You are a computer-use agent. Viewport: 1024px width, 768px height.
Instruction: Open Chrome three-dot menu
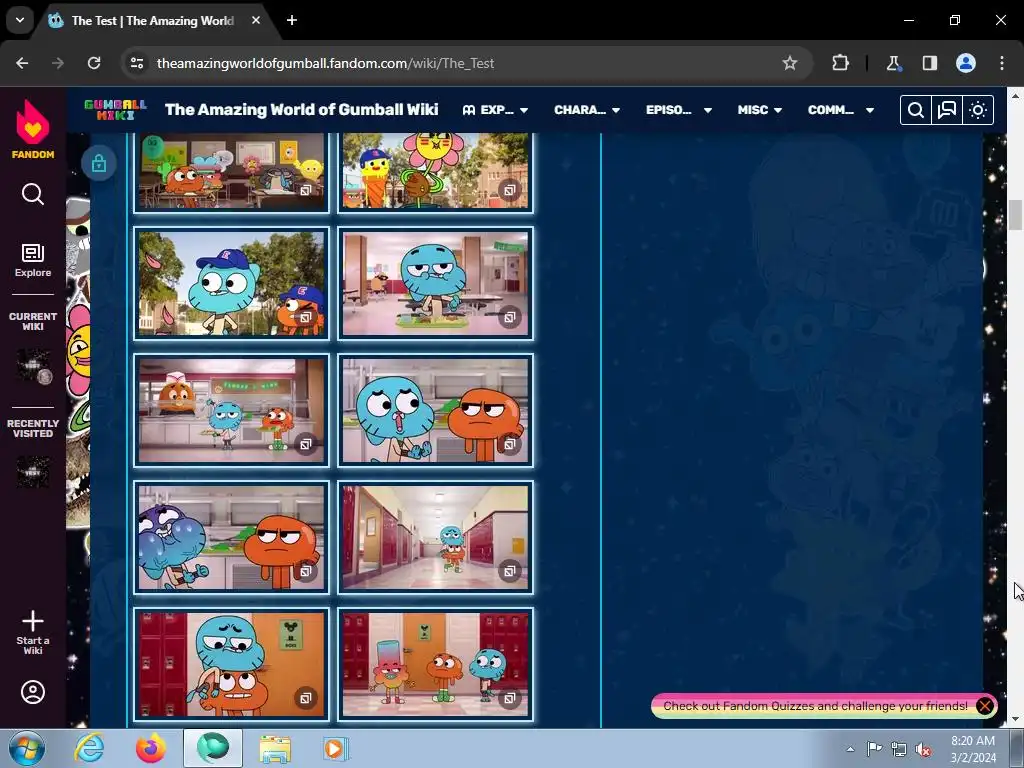click(x=1002, y=63)
